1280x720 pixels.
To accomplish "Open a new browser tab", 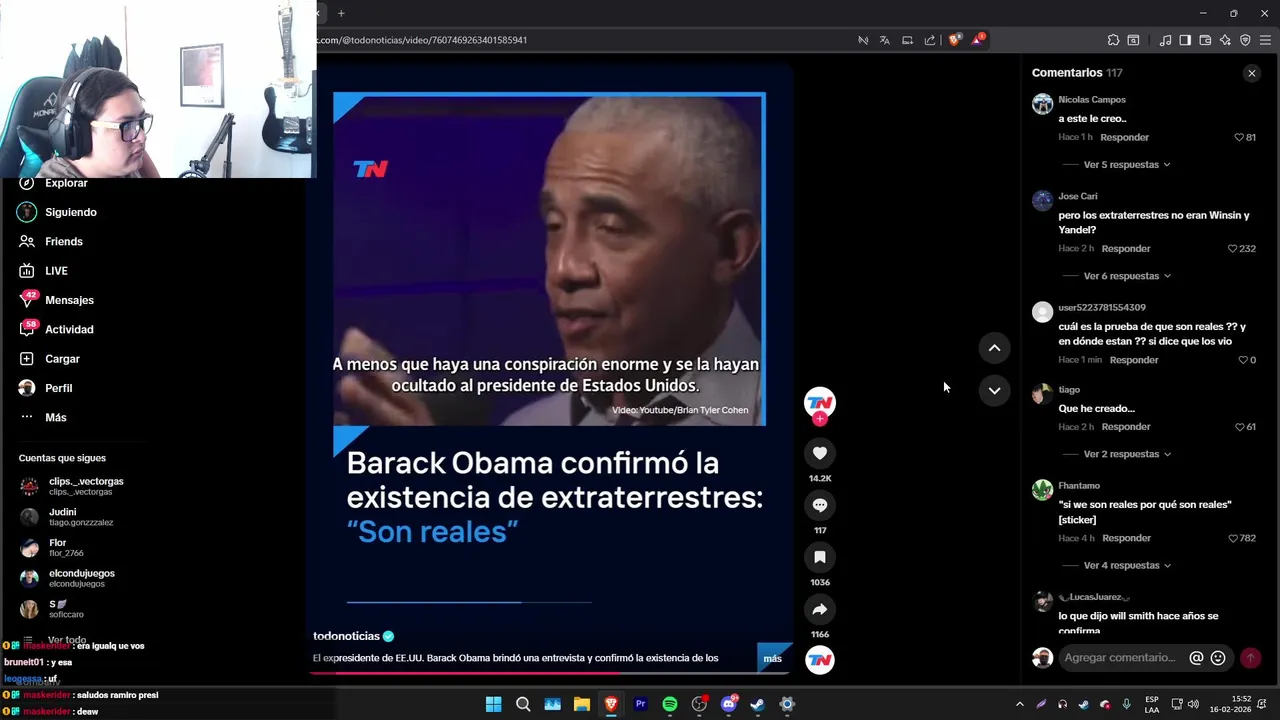I will coord(341,13).
